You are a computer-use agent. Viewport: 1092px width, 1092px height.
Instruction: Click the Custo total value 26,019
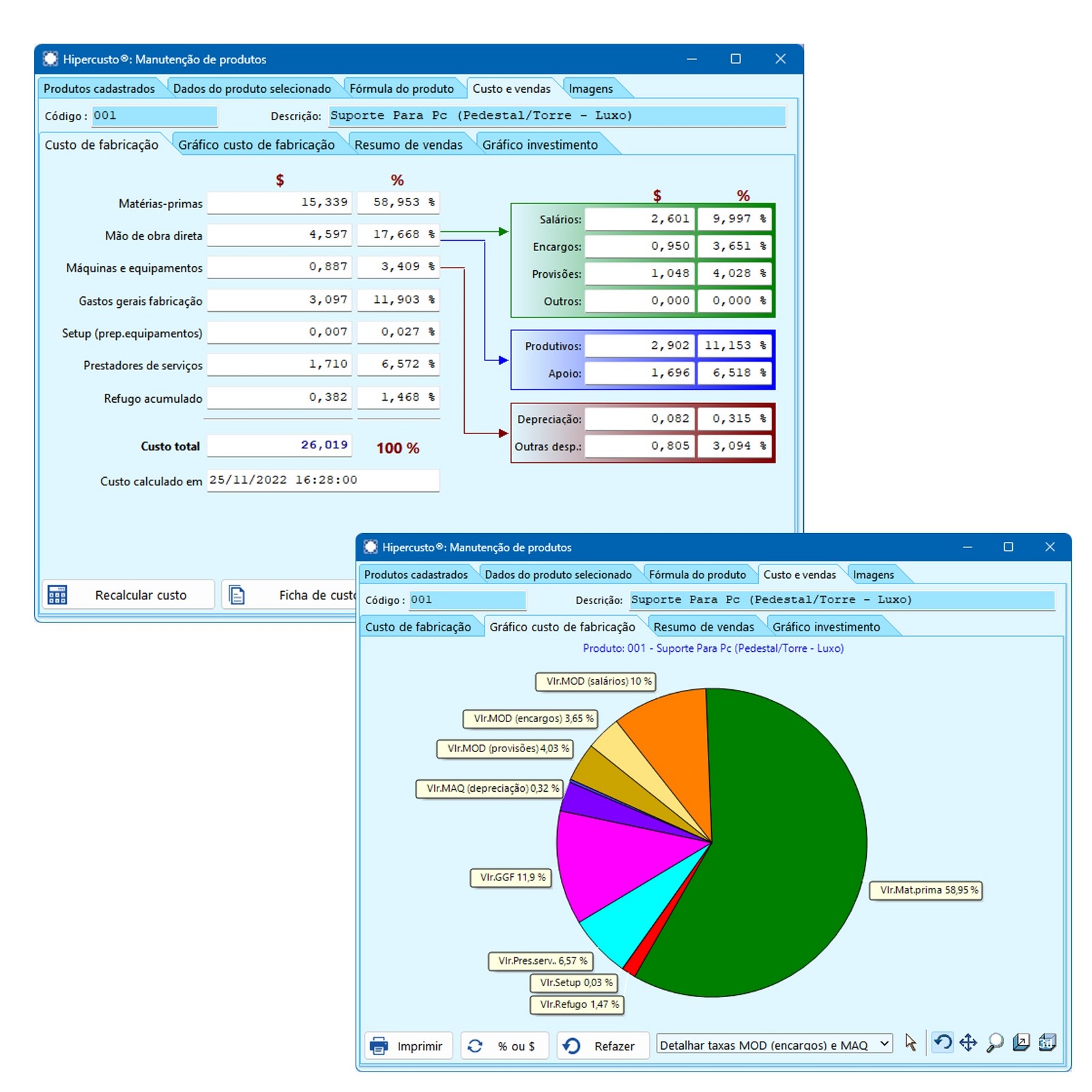point(280,446)
